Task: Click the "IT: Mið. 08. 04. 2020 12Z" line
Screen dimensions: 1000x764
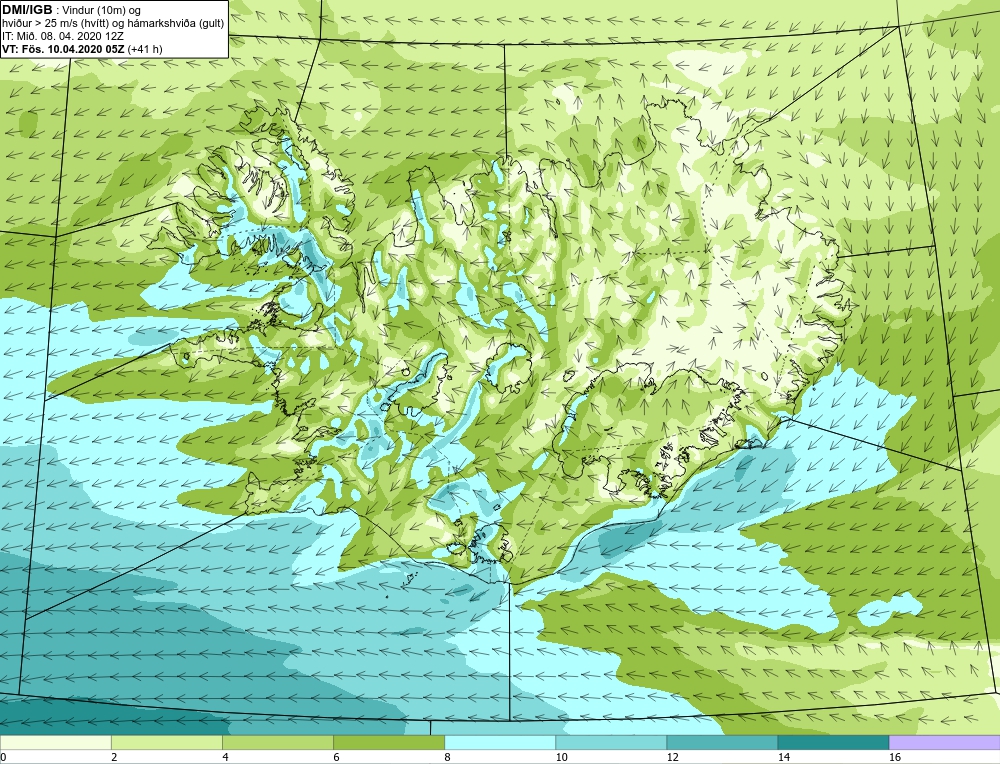Action: pos(64,36)
